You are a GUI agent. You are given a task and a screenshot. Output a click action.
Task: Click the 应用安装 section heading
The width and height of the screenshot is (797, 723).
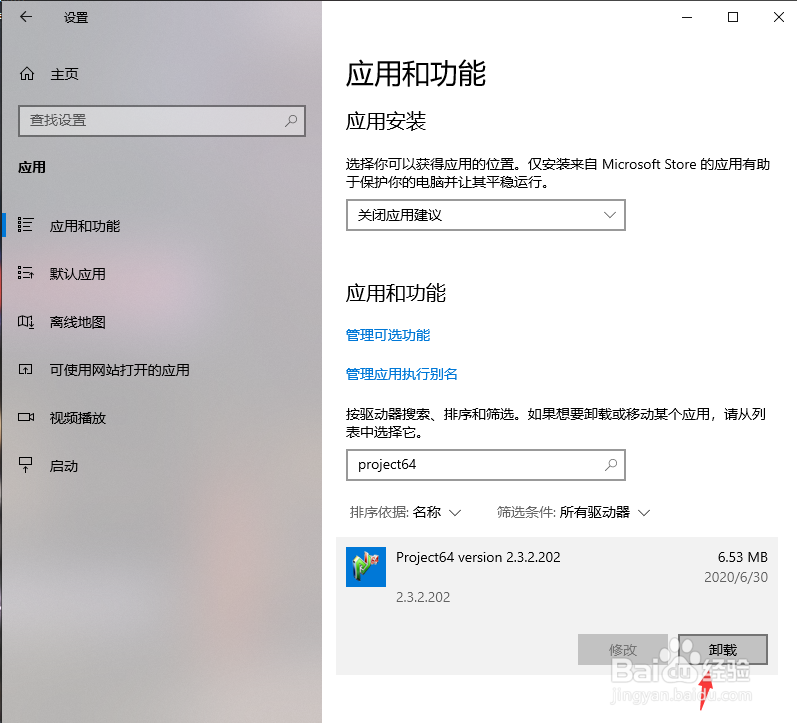coord(386,121)
